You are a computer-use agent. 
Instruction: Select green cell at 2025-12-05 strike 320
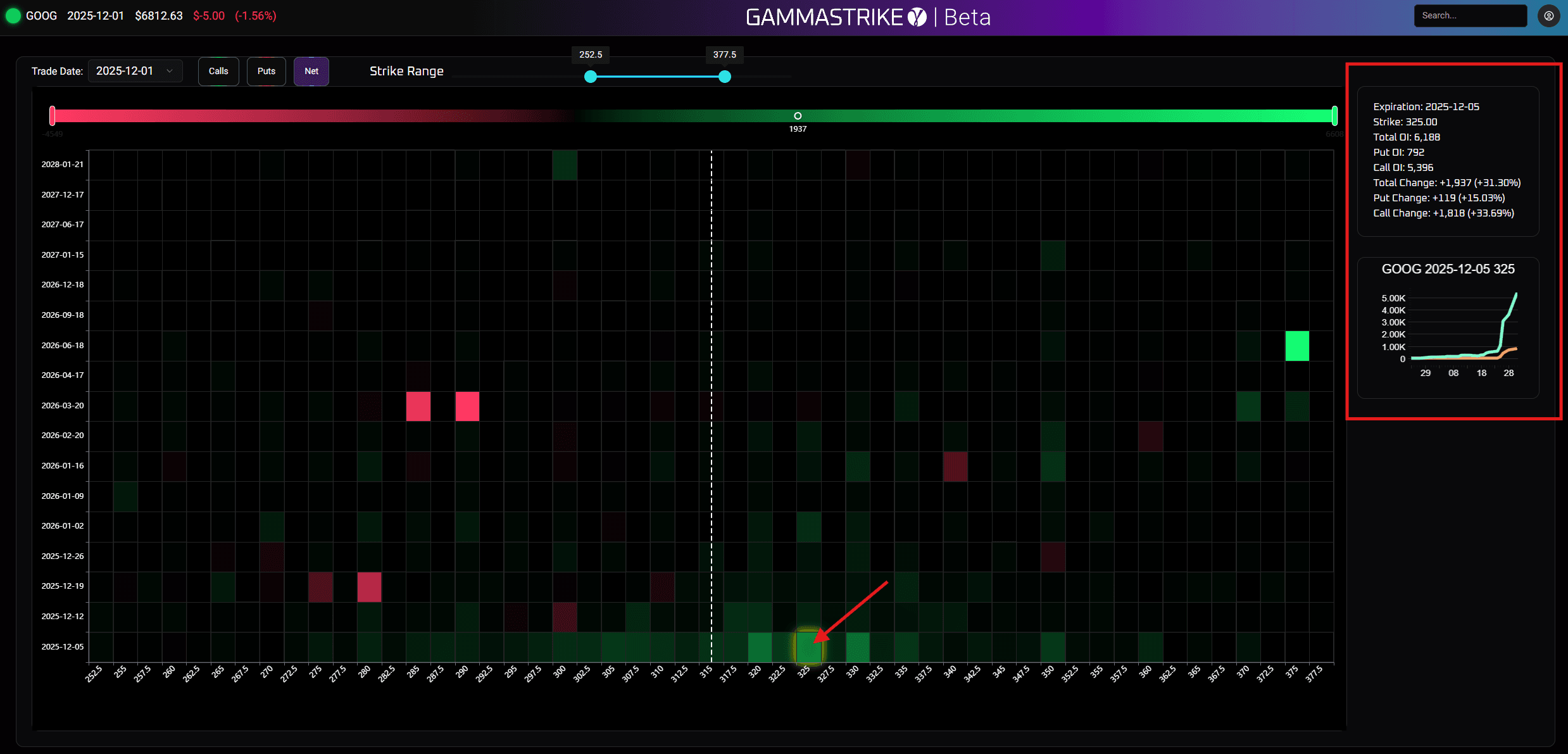[760, 647]
